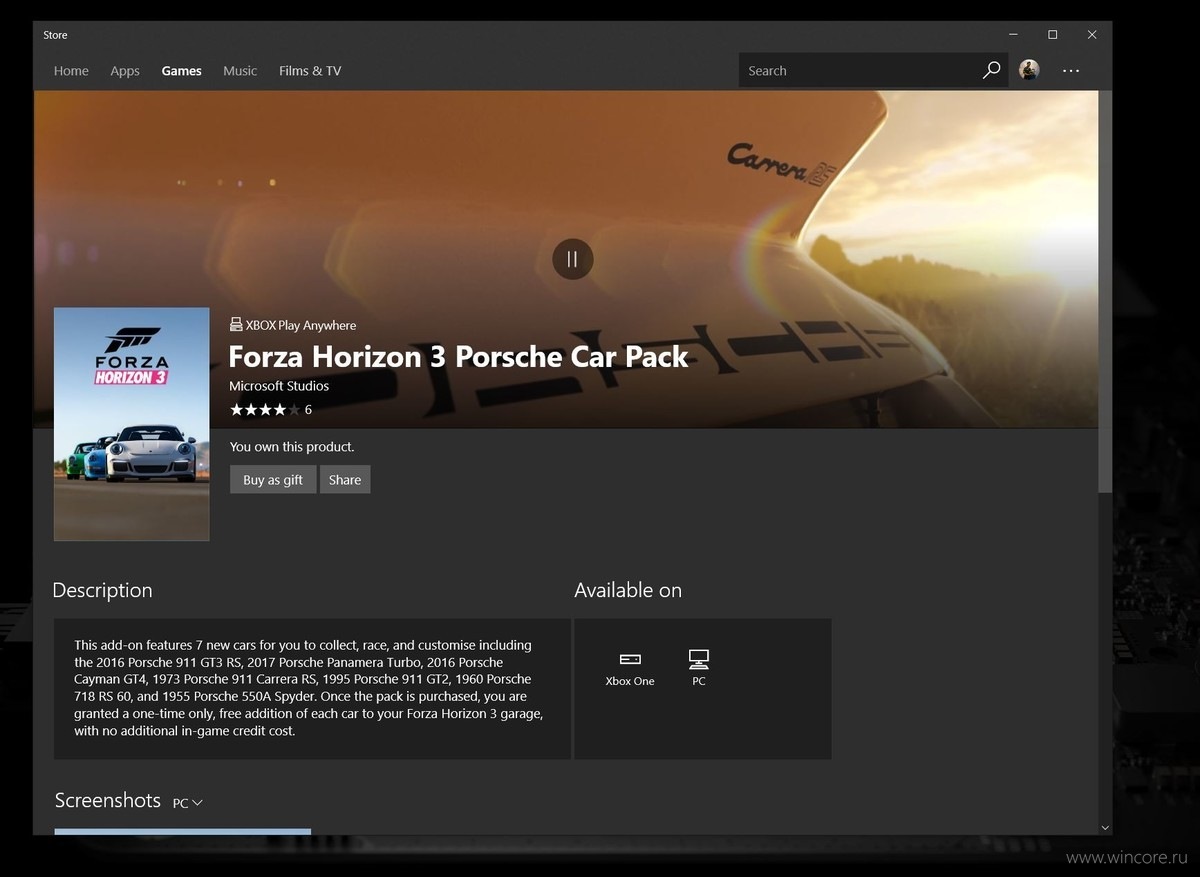The image size is (1200, 877).
Task: Click the magnifying glass search icon
Action: coord(992,70)
